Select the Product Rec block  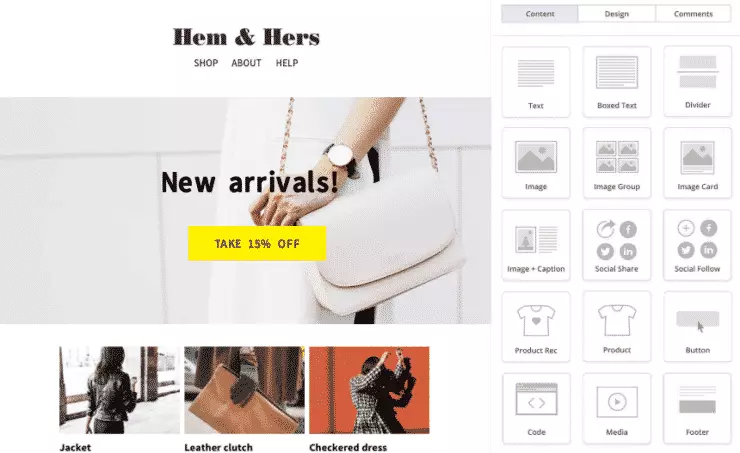(536, 327)
